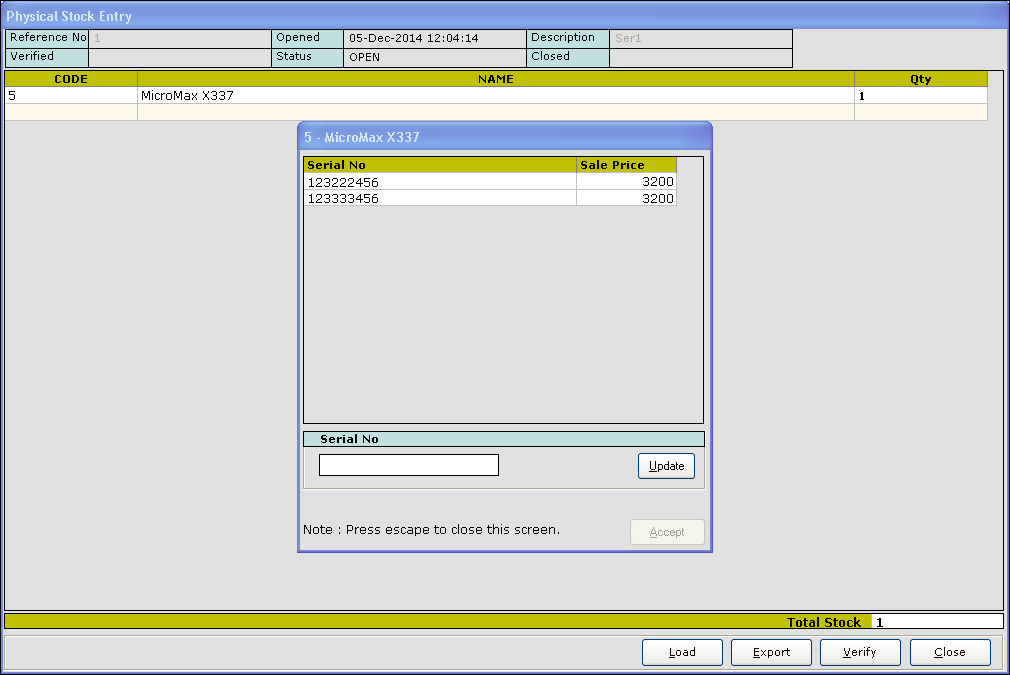Click the Total Stock value field
The height and width of the screenshot is (675, 1010).
point(937,622)
